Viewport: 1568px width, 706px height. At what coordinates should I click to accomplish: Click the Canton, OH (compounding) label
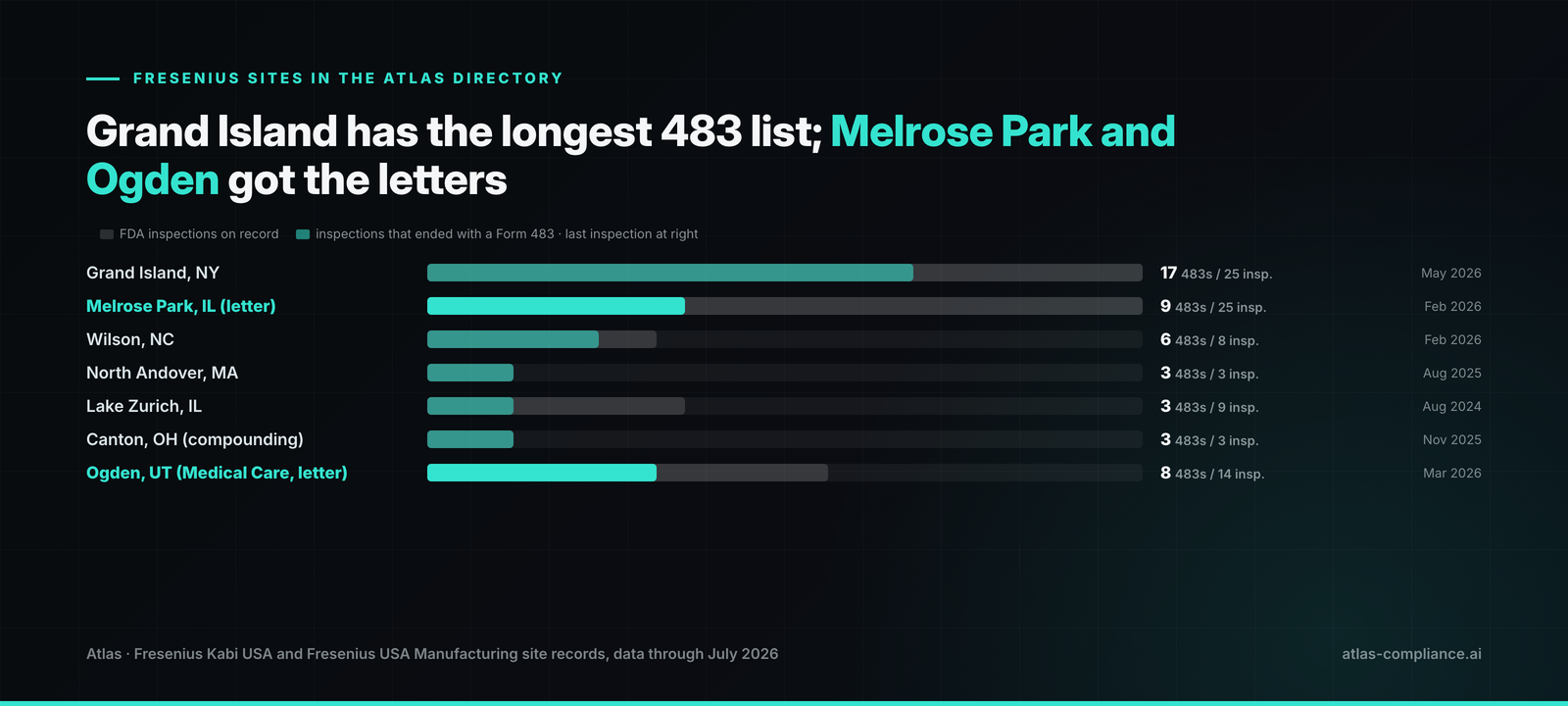(x=195, y=439)
